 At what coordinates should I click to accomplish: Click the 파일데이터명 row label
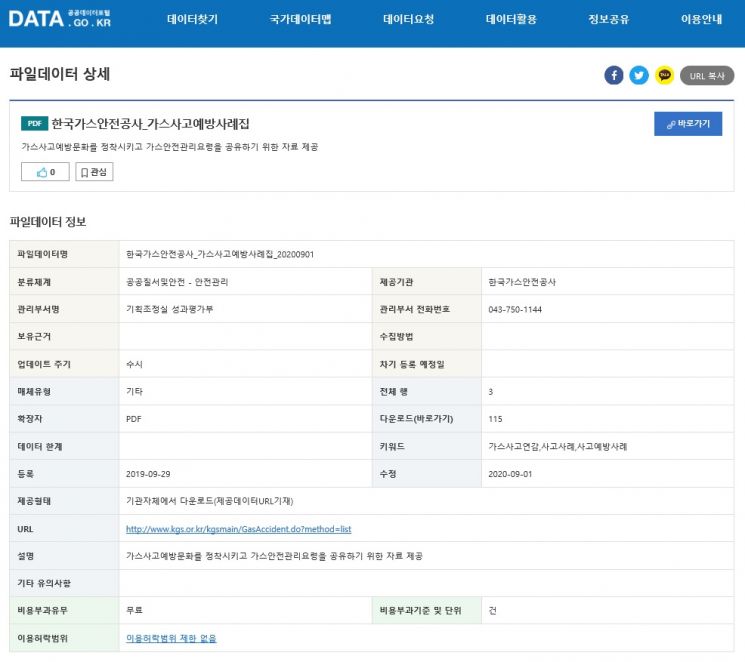tap(42, 254)
